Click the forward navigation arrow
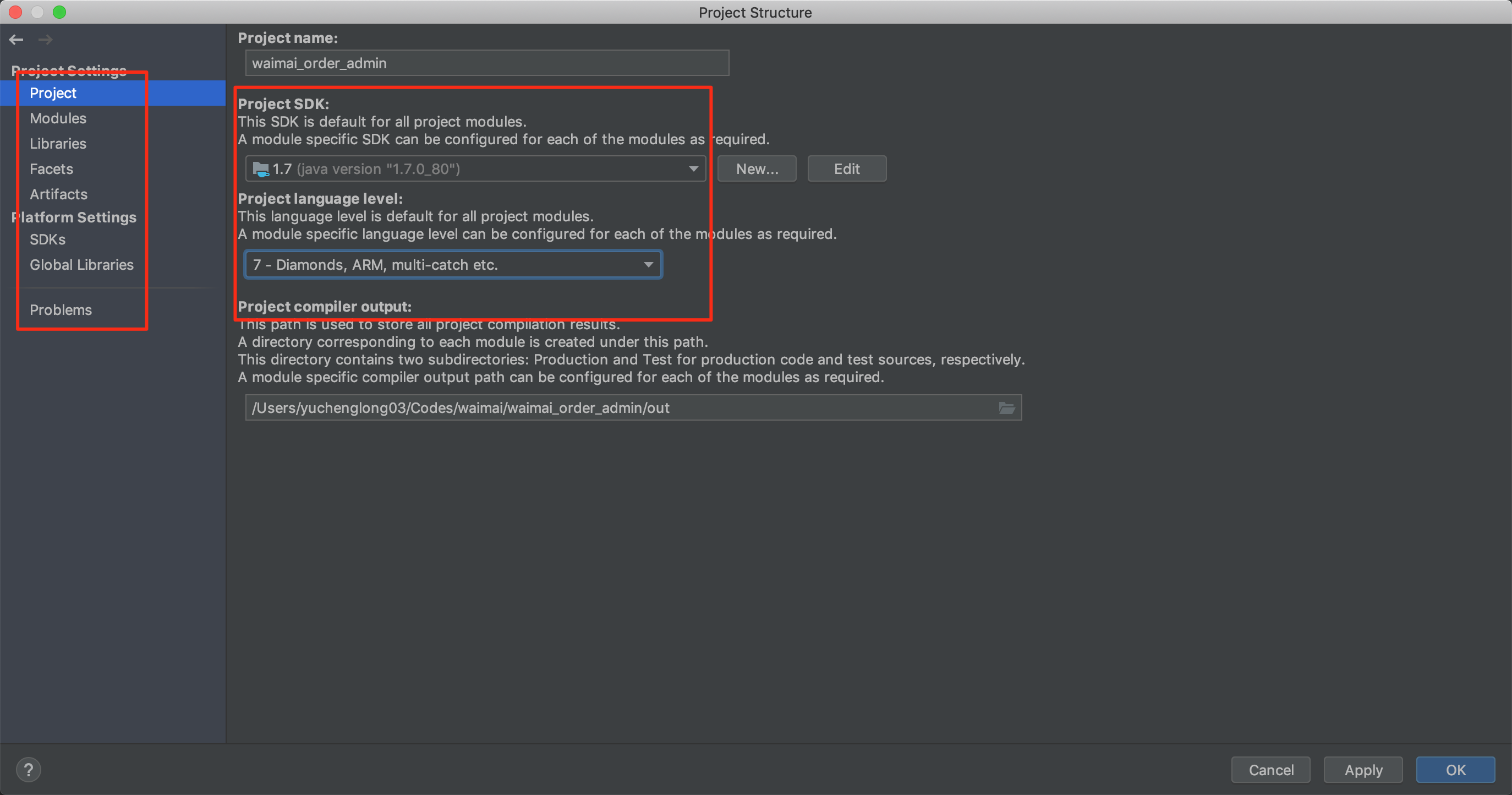 (x=45, y=39)
